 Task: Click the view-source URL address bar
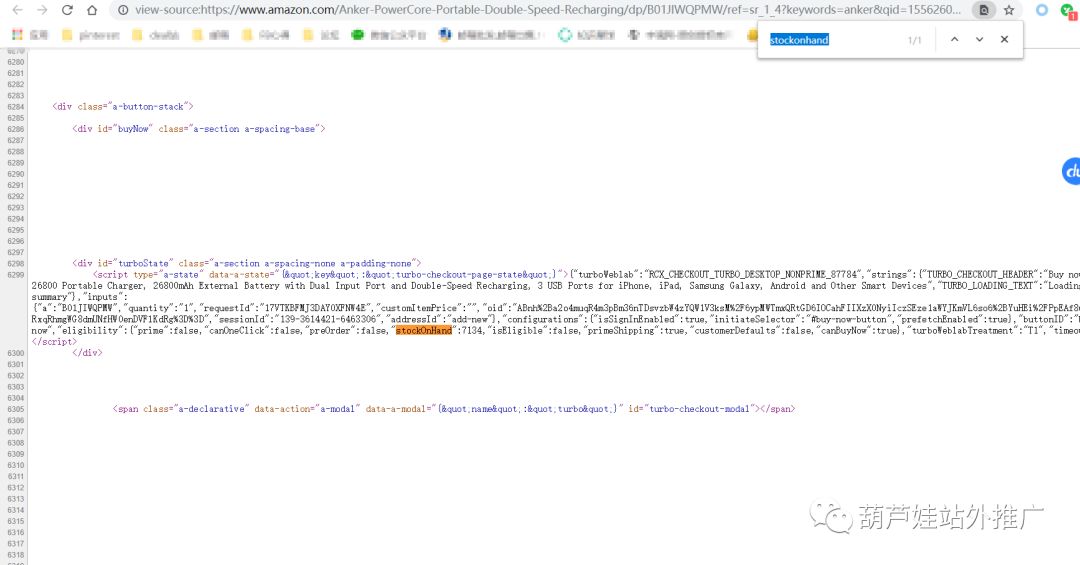(548, 10)
